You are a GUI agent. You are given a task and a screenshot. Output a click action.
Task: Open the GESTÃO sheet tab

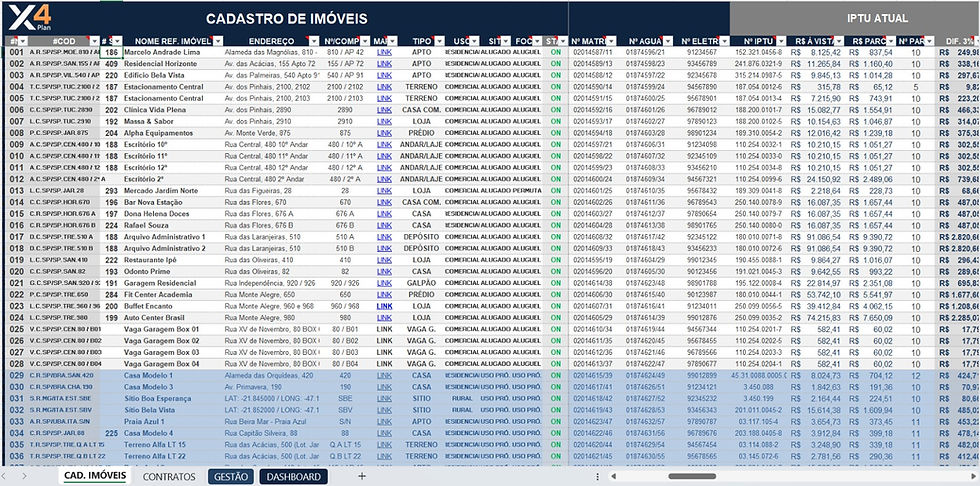231,477
